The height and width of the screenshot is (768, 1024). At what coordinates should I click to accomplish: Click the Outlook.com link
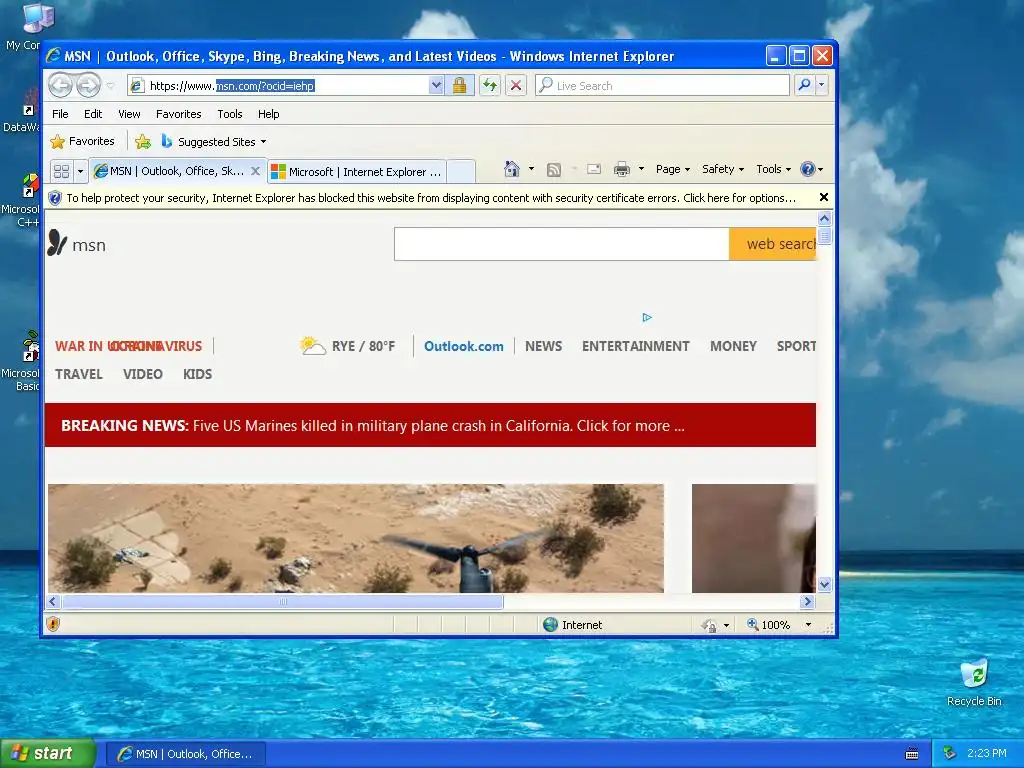[x=464, y=346]
